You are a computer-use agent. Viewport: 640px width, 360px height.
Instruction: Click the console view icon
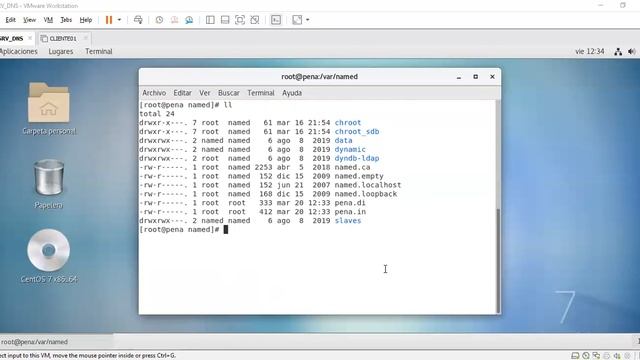(x=276, y=20)
